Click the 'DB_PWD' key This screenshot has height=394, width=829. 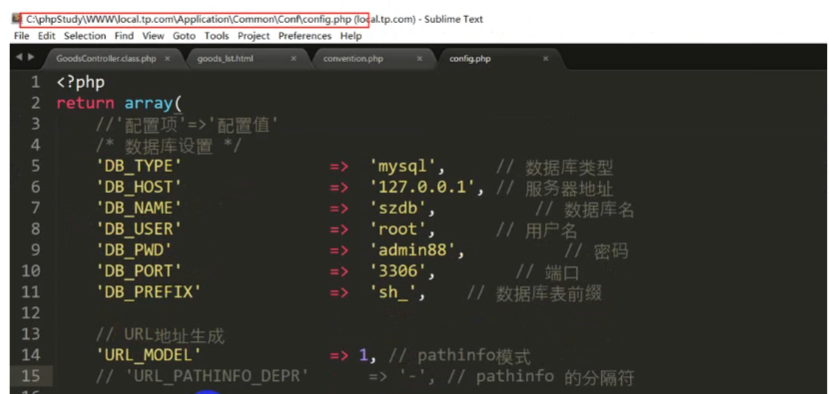[x=134, y=250]
